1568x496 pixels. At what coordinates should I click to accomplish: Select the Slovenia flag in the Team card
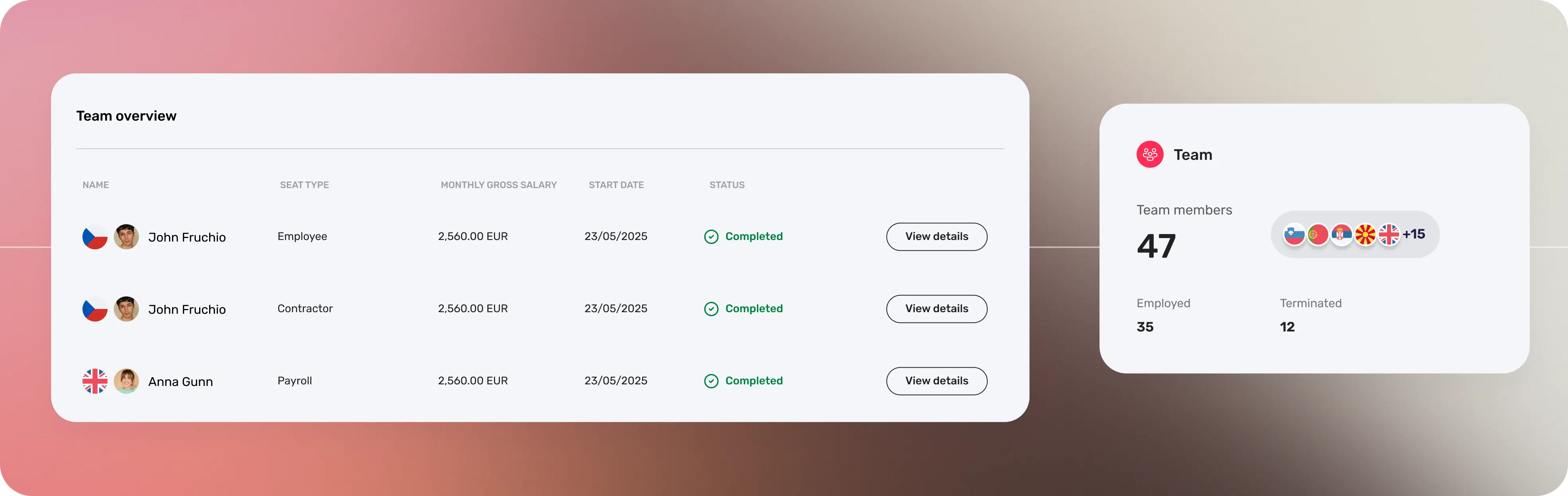click(x=1294, y=234)
